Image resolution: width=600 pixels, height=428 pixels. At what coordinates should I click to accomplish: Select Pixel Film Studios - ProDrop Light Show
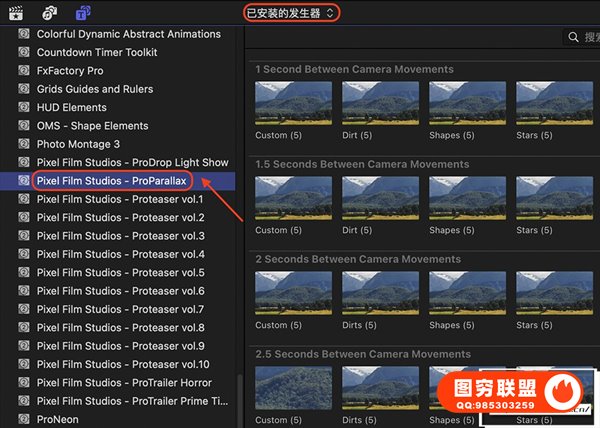132,163
